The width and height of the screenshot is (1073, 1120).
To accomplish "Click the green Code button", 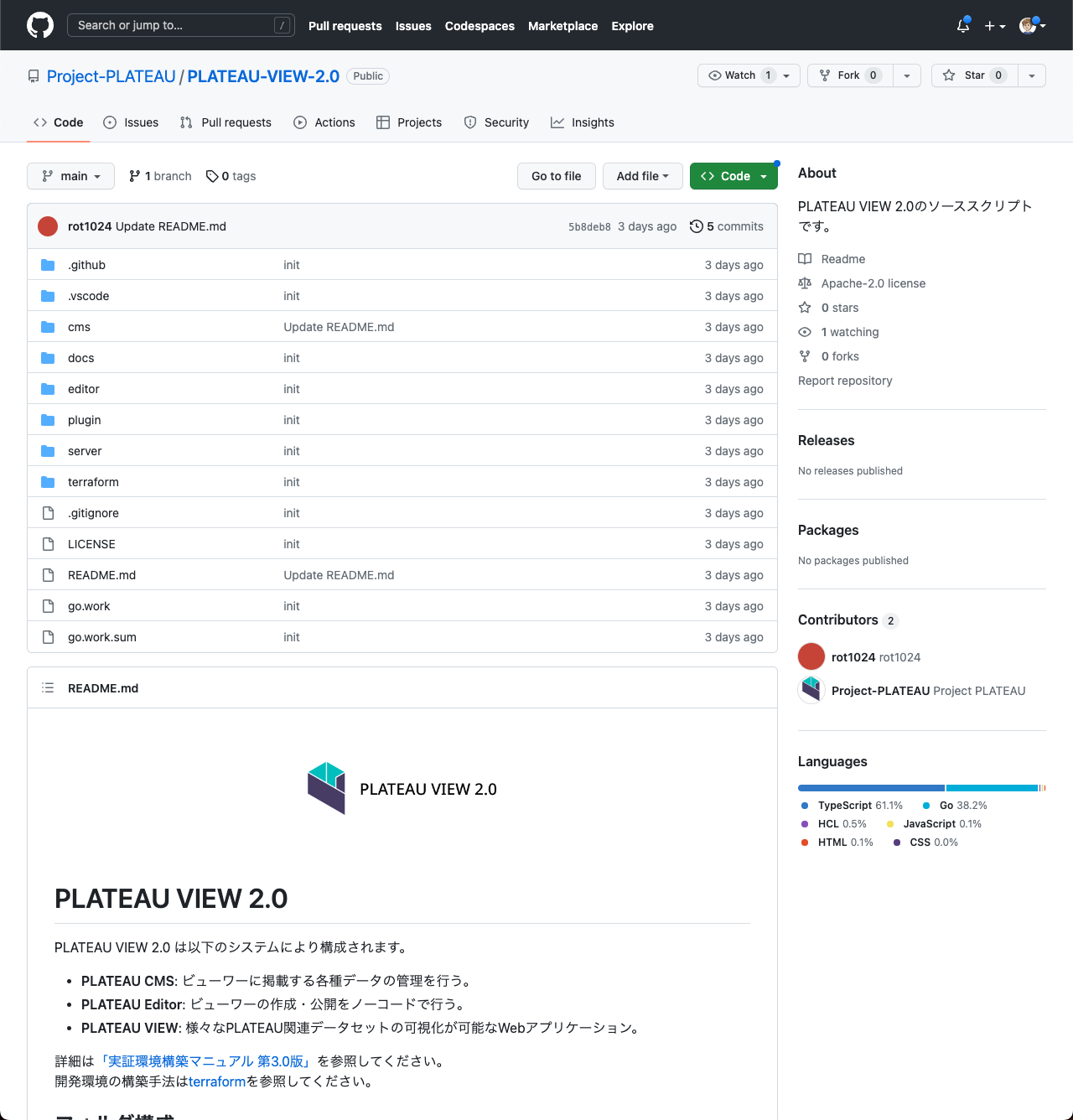I will 728,176.
